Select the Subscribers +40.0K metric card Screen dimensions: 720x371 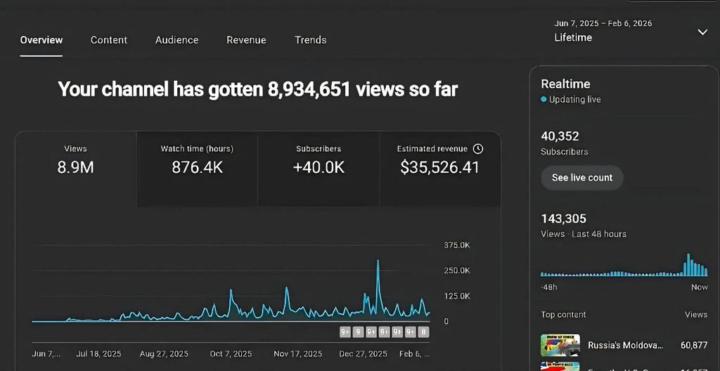coord(319,169)
